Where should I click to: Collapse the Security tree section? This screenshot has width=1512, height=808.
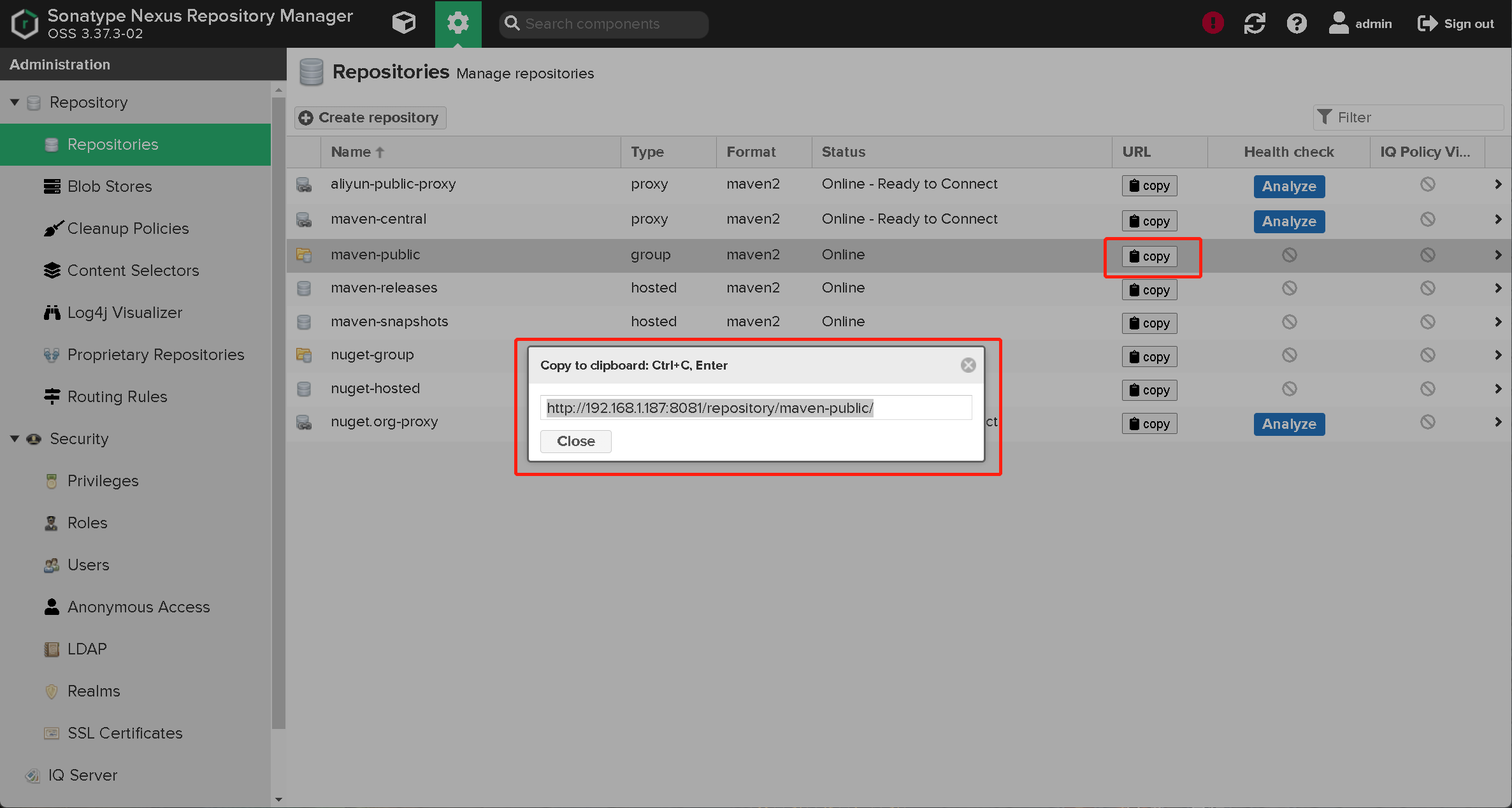click(x=15, y=438)
